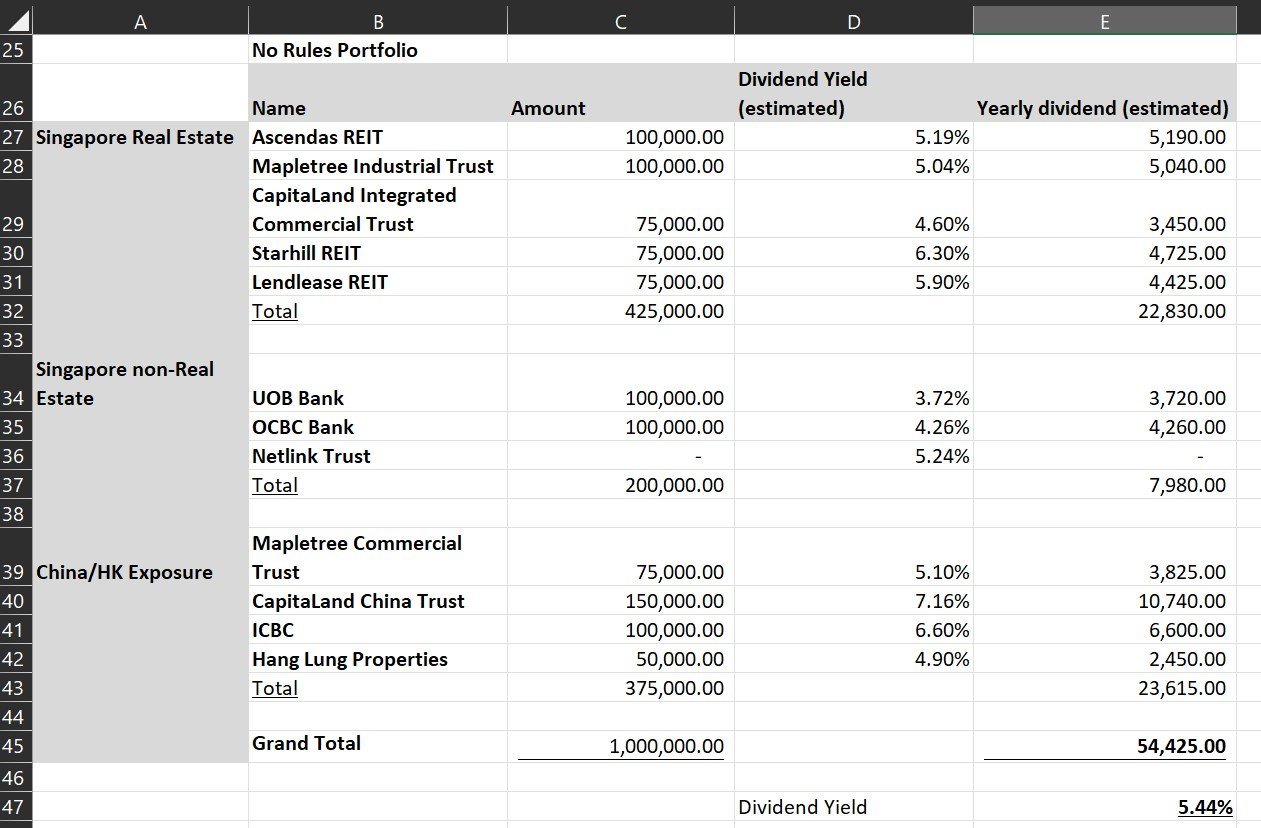Click the 50,000.00 amount cell
Image resolution: width=1261 pixels, height=828 pixels.
pyautogui.click(x=621, y=660)
